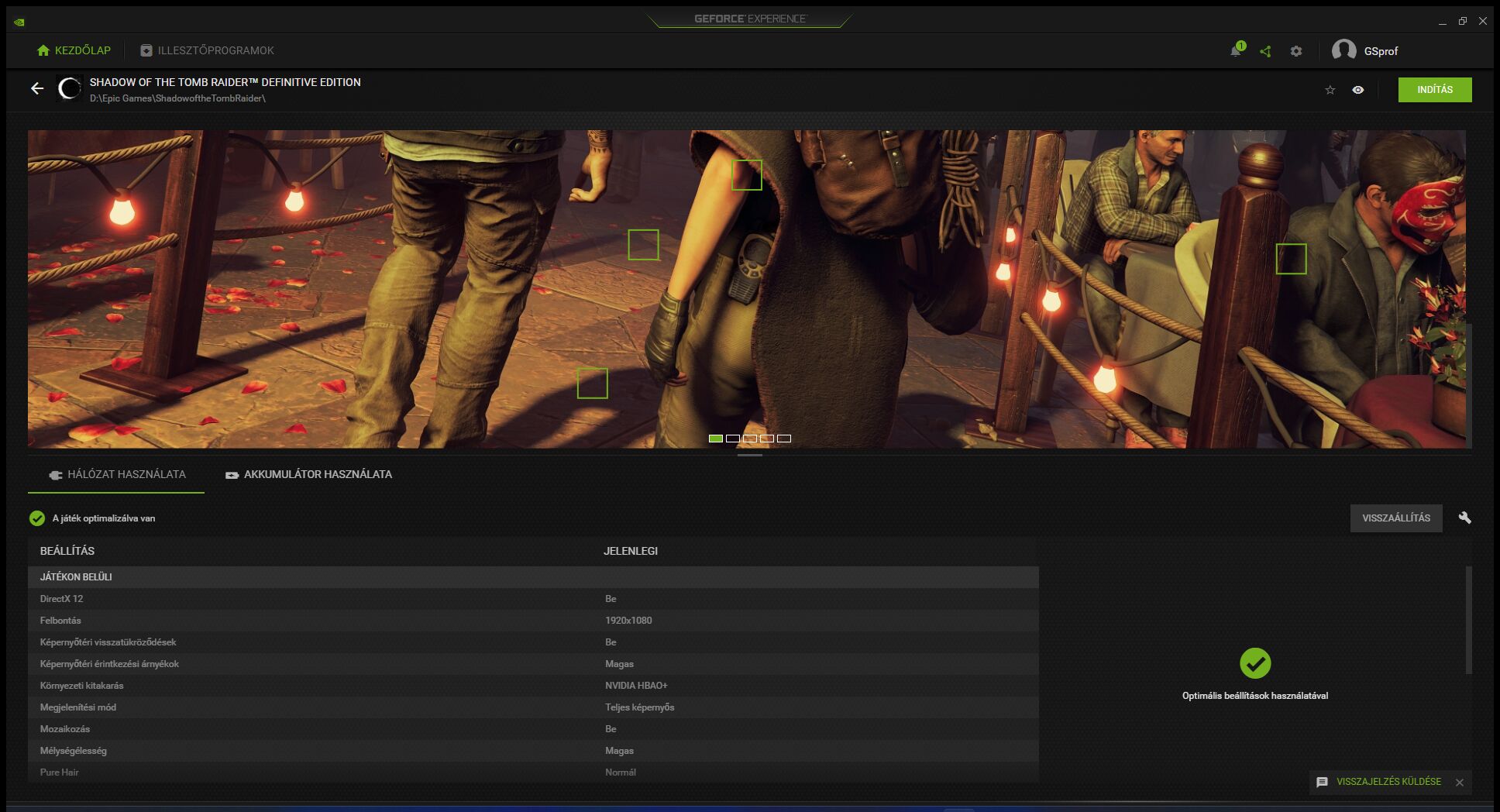
Task: Click the NVIDIA HBAO+ value
Action: point(636,686)
